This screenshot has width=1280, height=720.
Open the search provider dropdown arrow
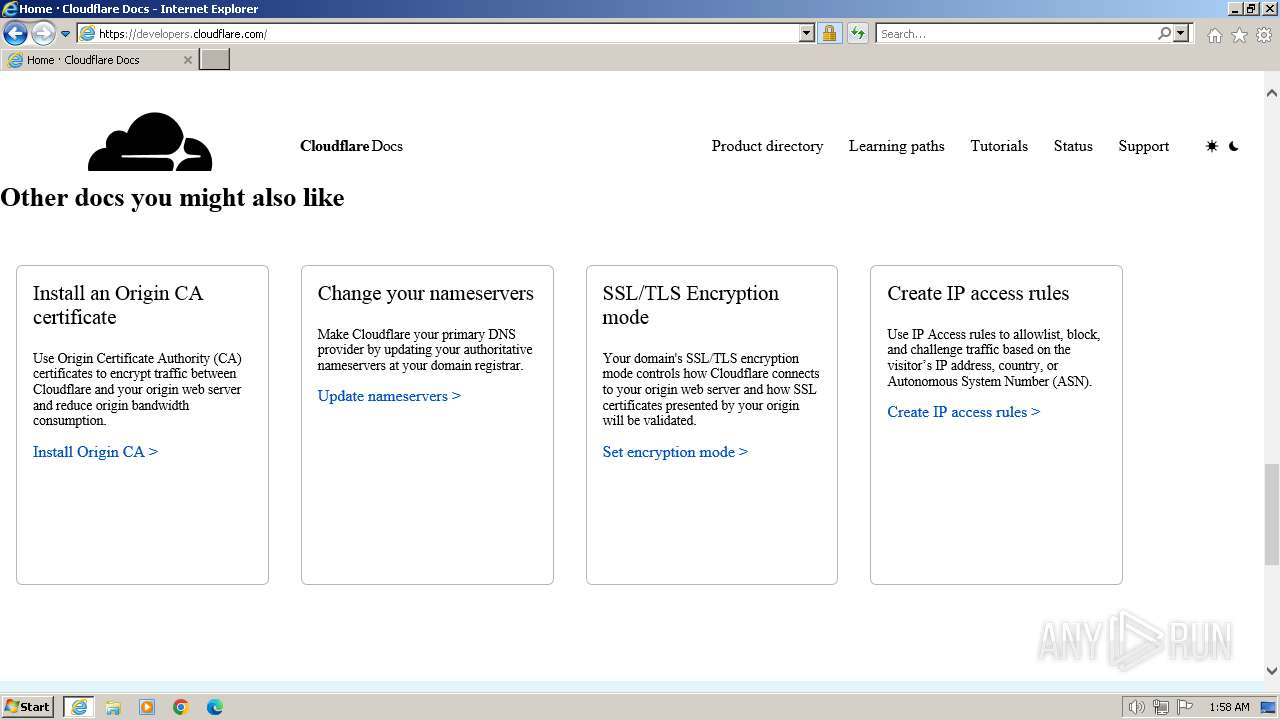point(1181,33)
